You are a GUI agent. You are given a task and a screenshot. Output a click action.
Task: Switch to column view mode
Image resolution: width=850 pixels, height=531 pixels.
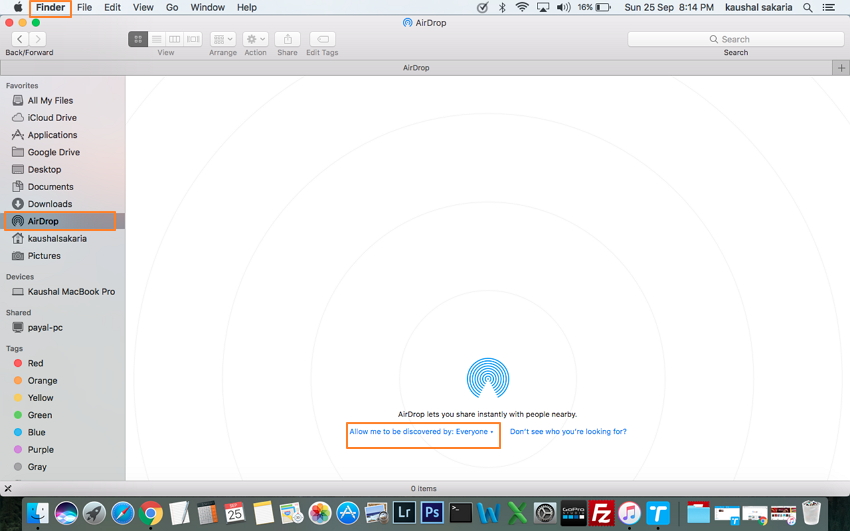[175, 39]
